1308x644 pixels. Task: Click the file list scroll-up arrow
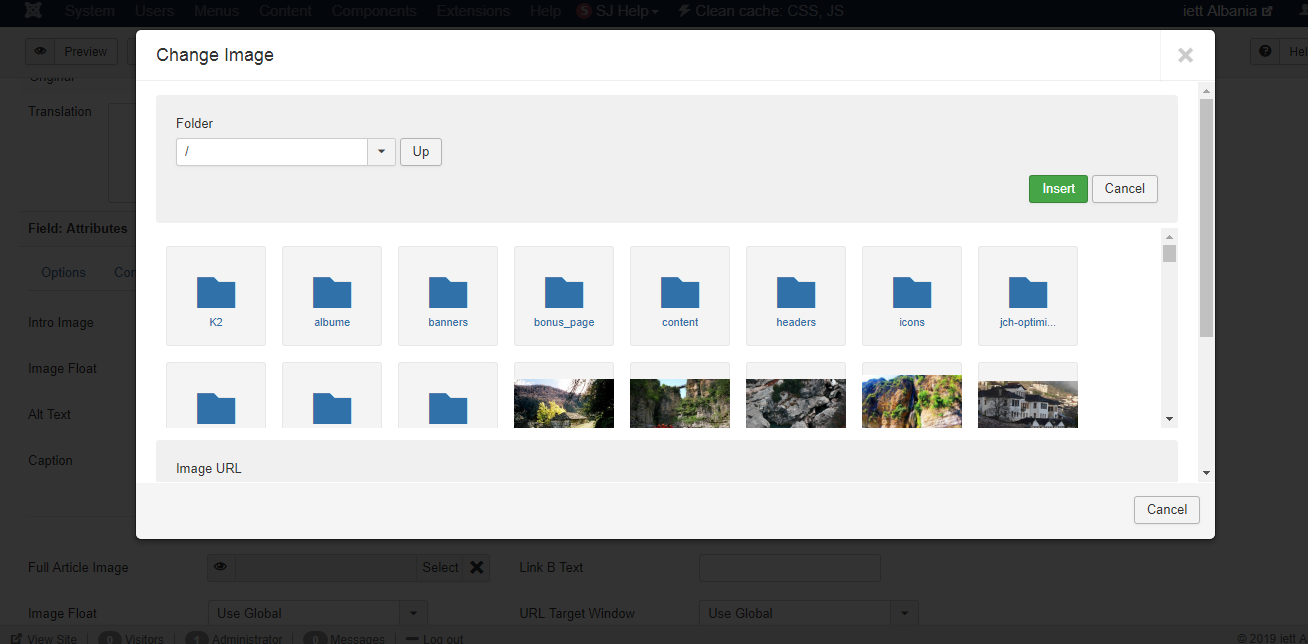tap(1169, 236)
